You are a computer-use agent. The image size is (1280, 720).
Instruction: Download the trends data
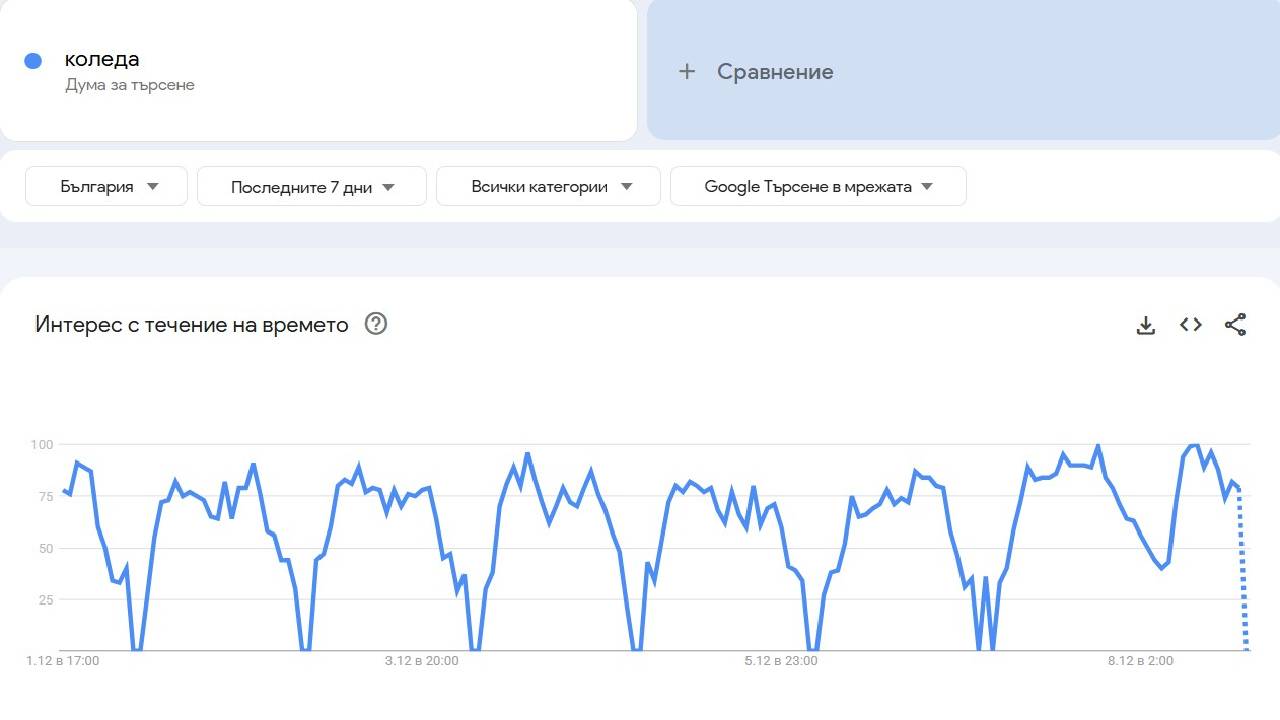pos(1145,324)
